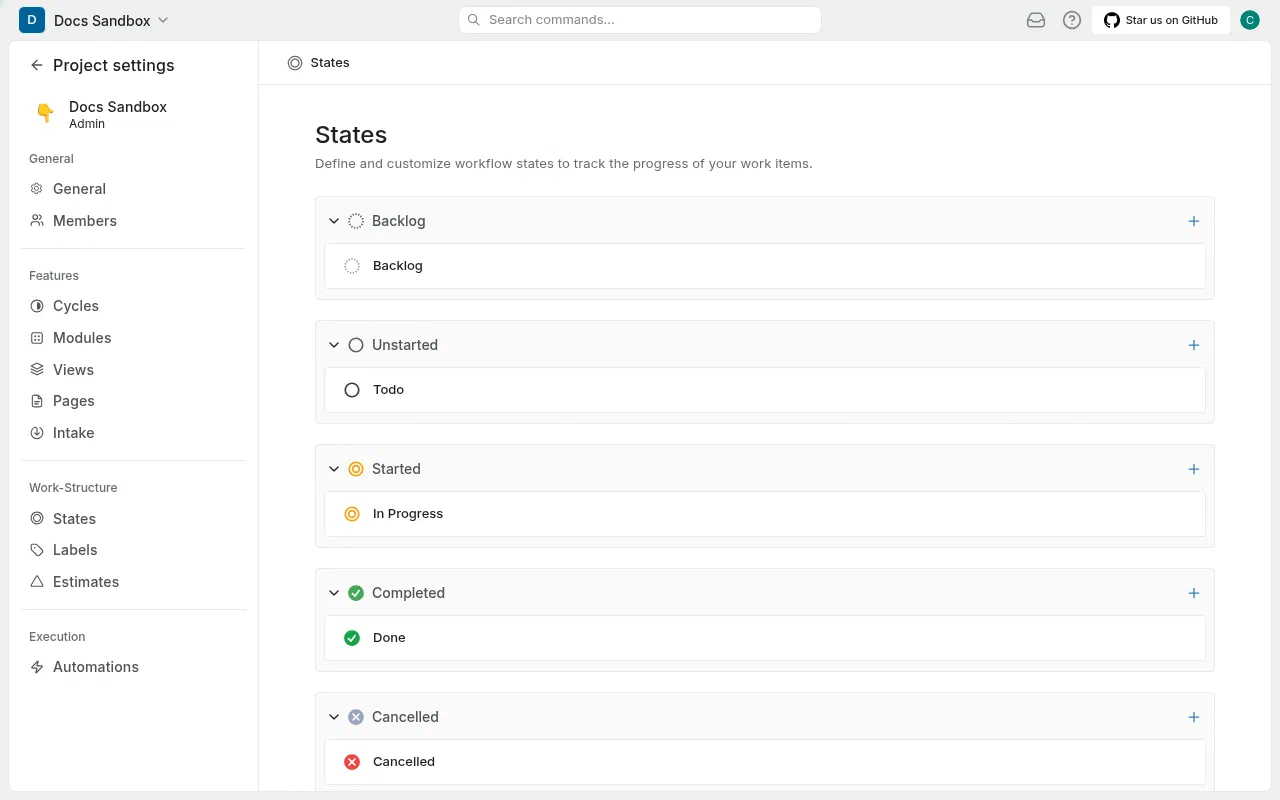
Task: Add a state to Started group
Action: pos(1194,469)
